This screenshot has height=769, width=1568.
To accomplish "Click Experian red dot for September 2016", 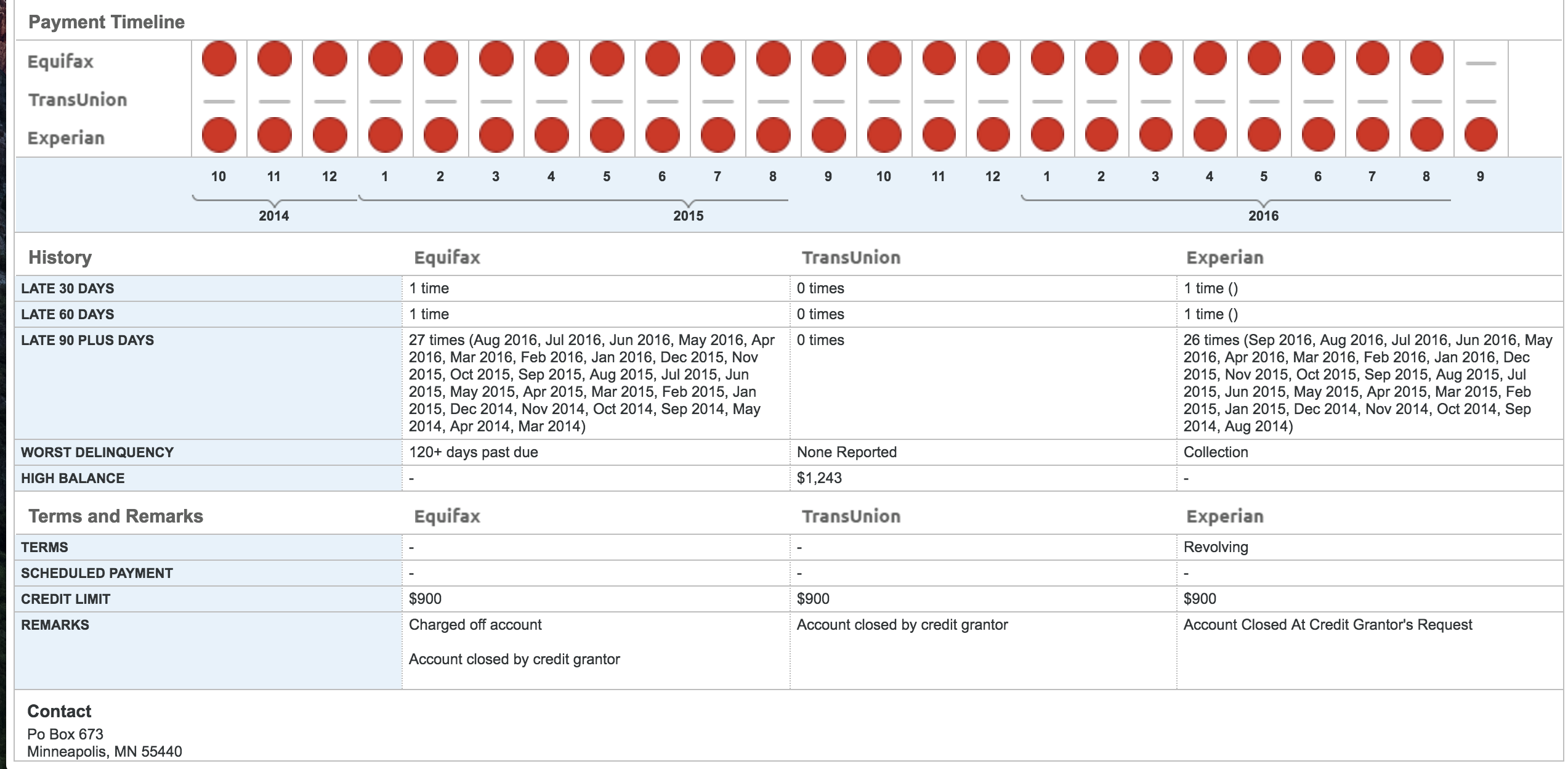I will tap(1481, 135).
